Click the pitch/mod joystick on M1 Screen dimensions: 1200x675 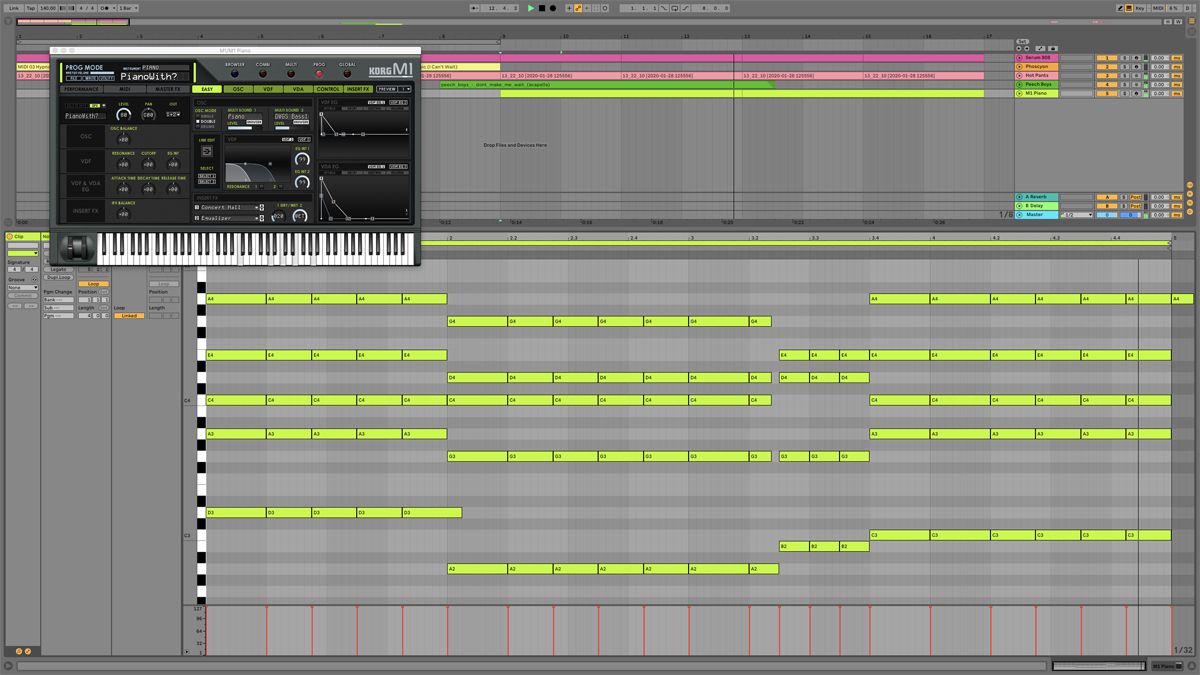pyautogui.click(x=76, y=248)
